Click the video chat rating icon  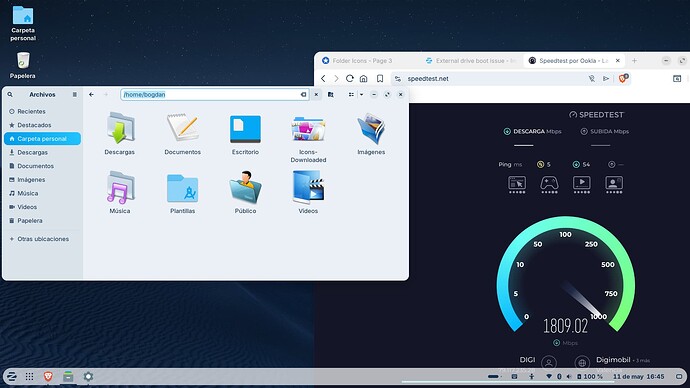pos(614,184)
